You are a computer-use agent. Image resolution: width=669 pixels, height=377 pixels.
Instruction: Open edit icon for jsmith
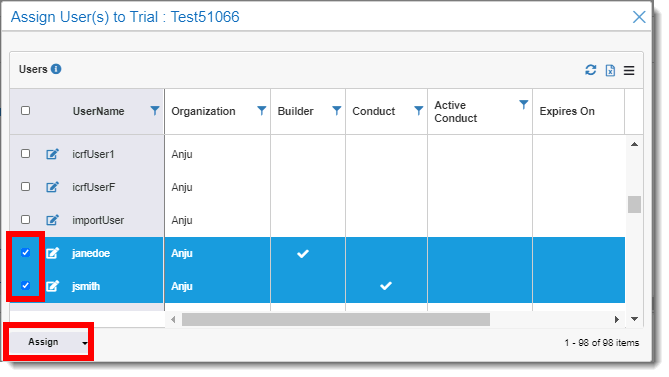pos(52,286)
